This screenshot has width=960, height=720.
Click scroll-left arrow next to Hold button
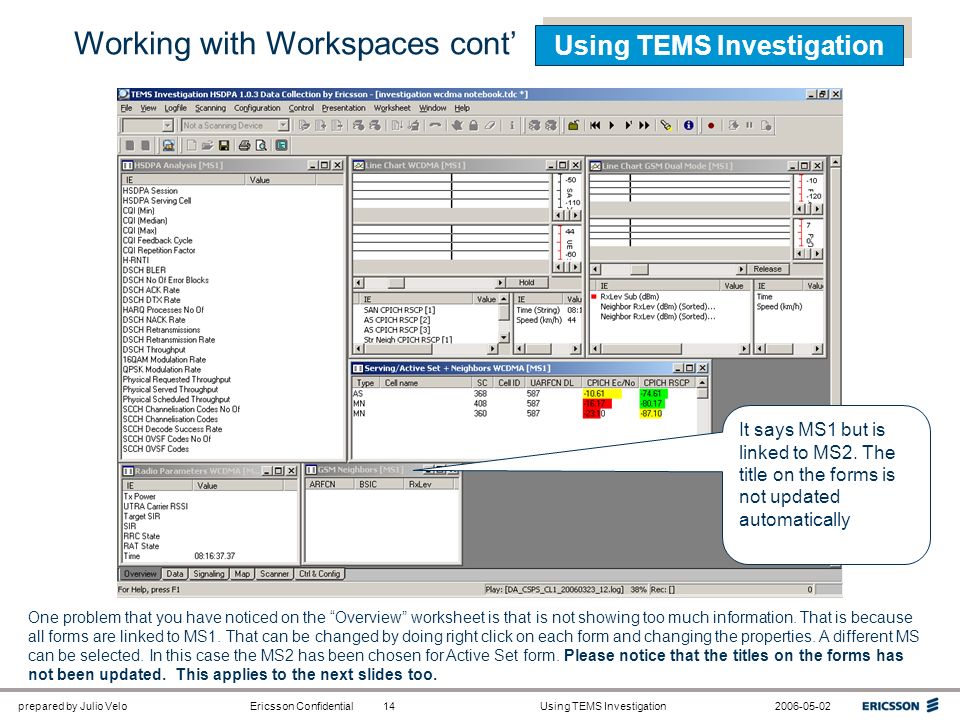pyautogui.click(x=359, y=283)
